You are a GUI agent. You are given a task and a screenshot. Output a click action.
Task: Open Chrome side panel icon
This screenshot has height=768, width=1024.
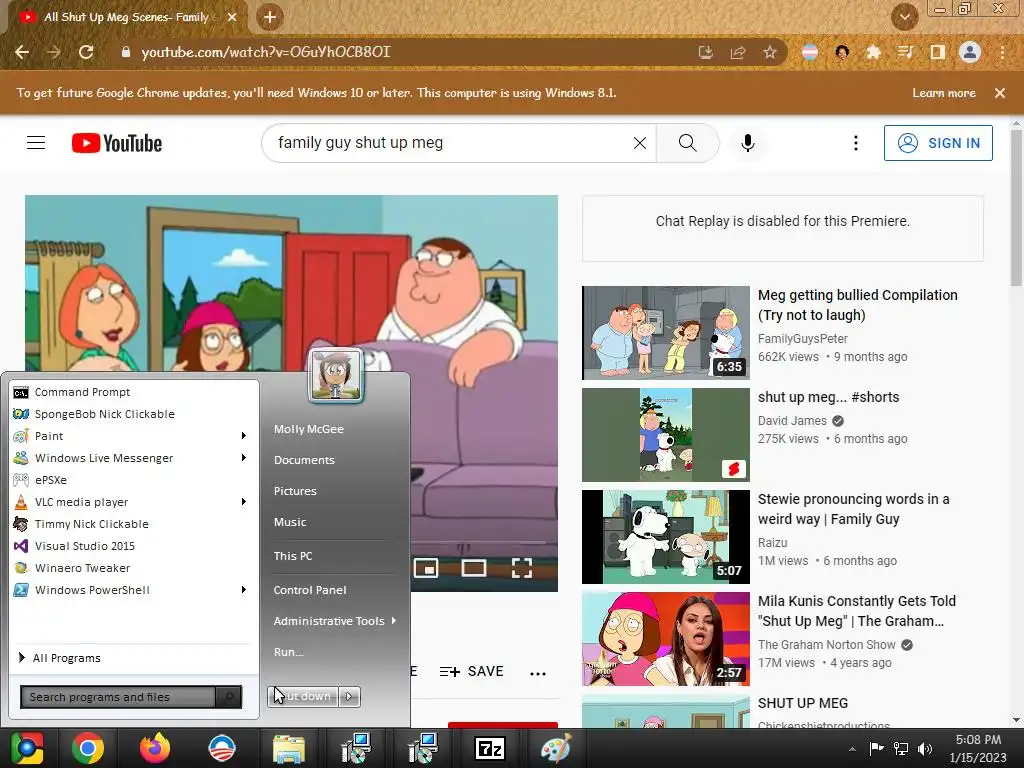(937, 52)
